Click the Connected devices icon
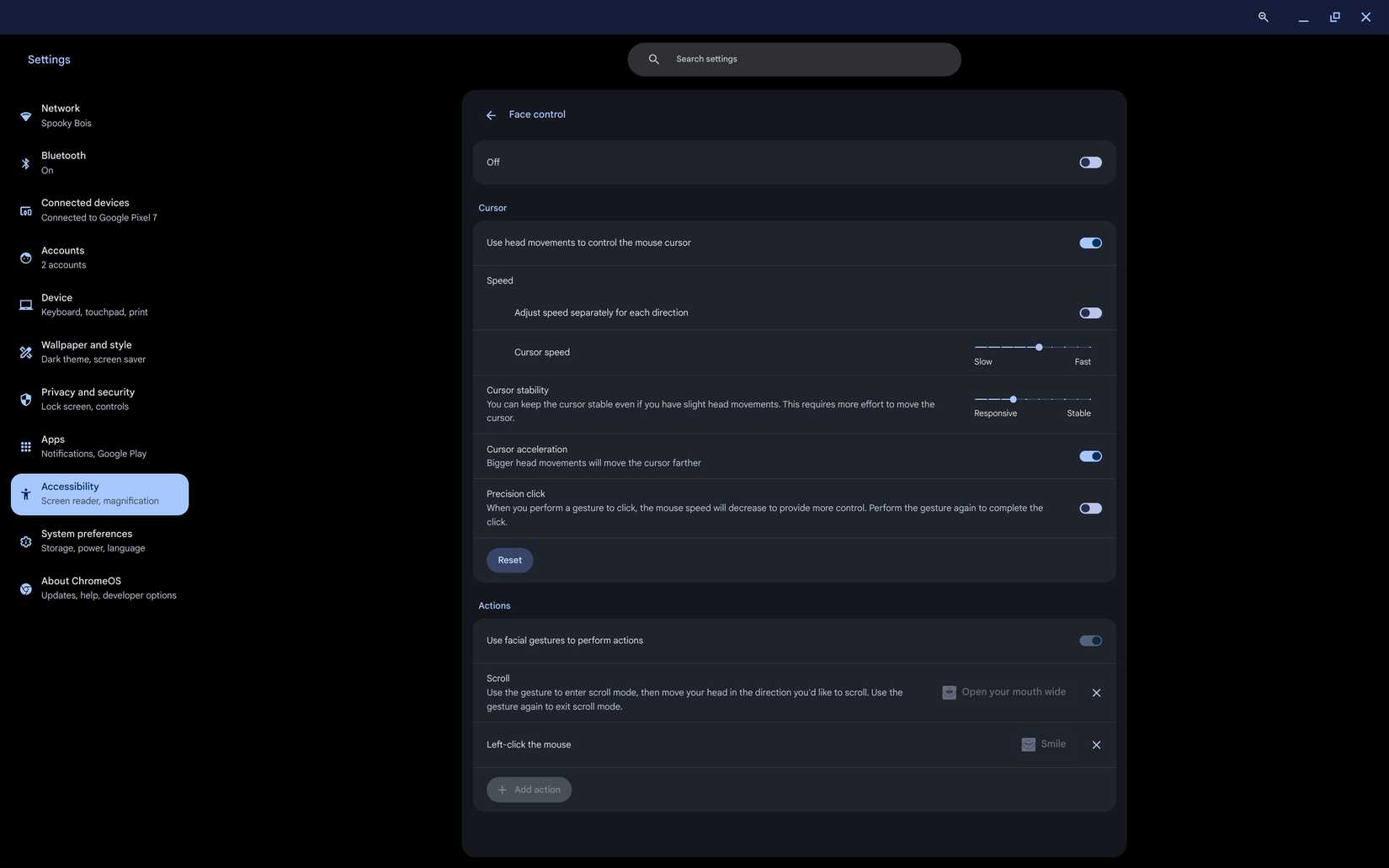The width and height of the screenshot is (1389, 868). [x=26, y=210]
